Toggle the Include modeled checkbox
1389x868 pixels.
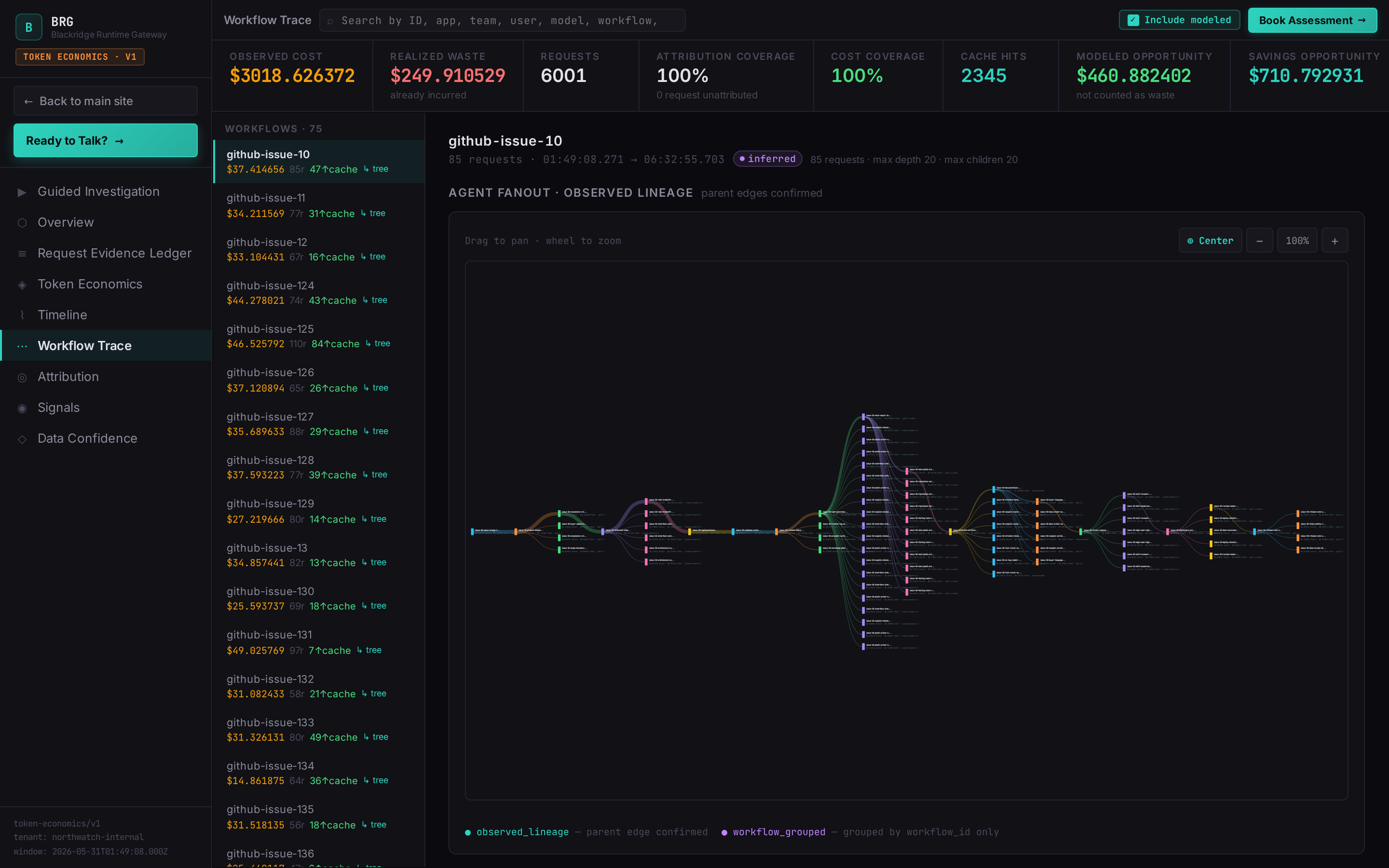(1132, 20)
